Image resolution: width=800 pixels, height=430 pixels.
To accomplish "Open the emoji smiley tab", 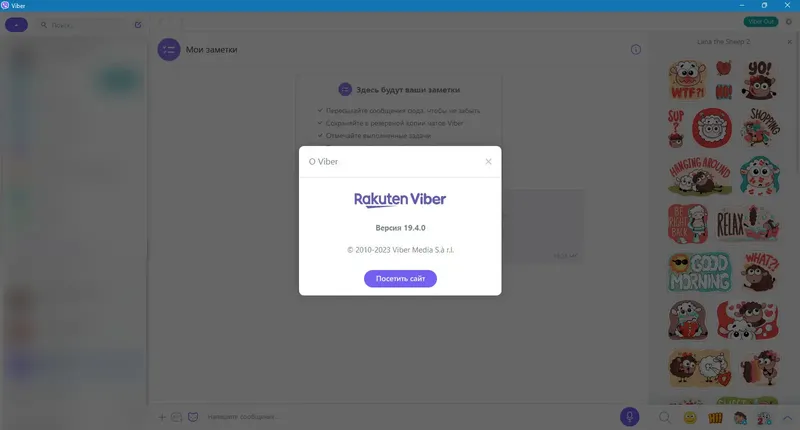I will (690, 418).
